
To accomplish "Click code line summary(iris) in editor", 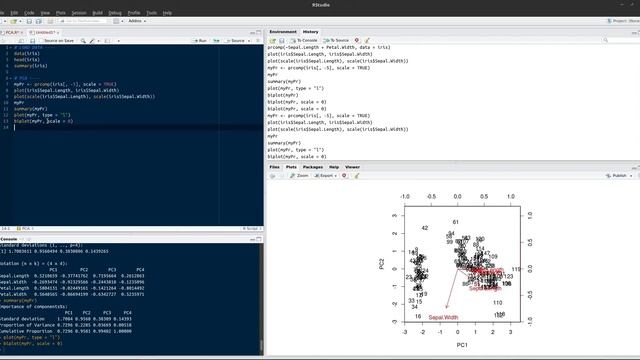I will [x=31, y=66].
